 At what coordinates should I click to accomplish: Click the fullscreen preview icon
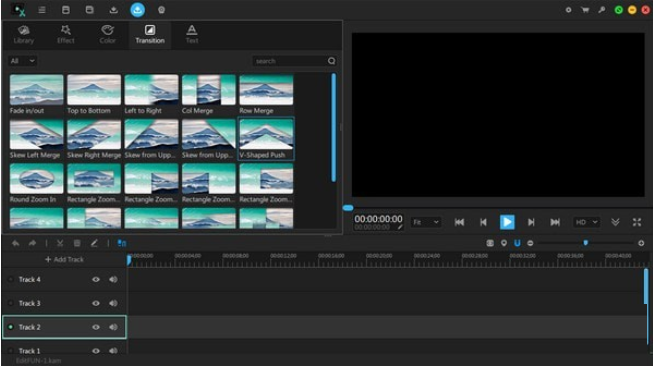click(637, 222)
